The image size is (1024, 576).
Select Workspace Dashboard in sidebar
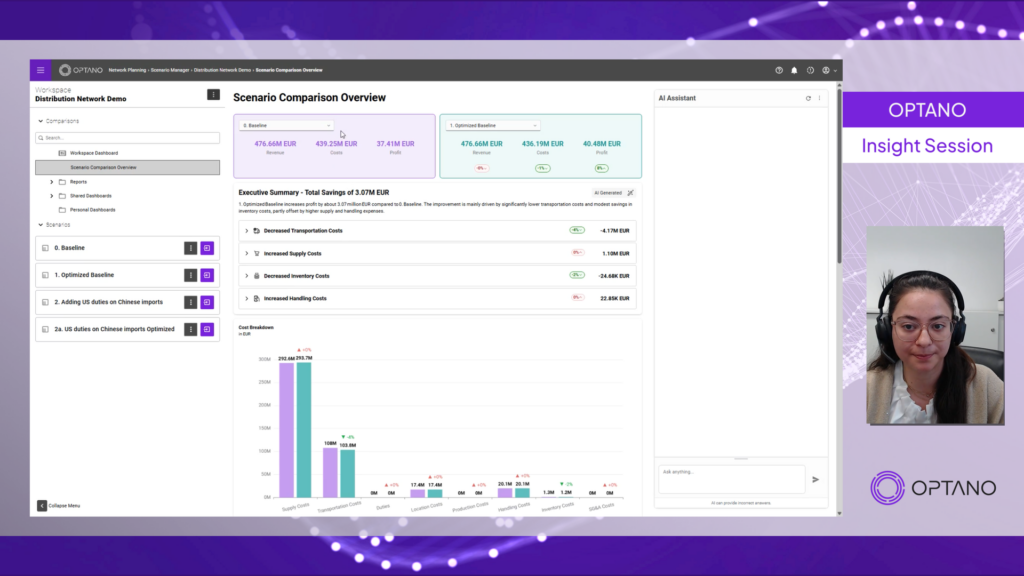point(93,153)
